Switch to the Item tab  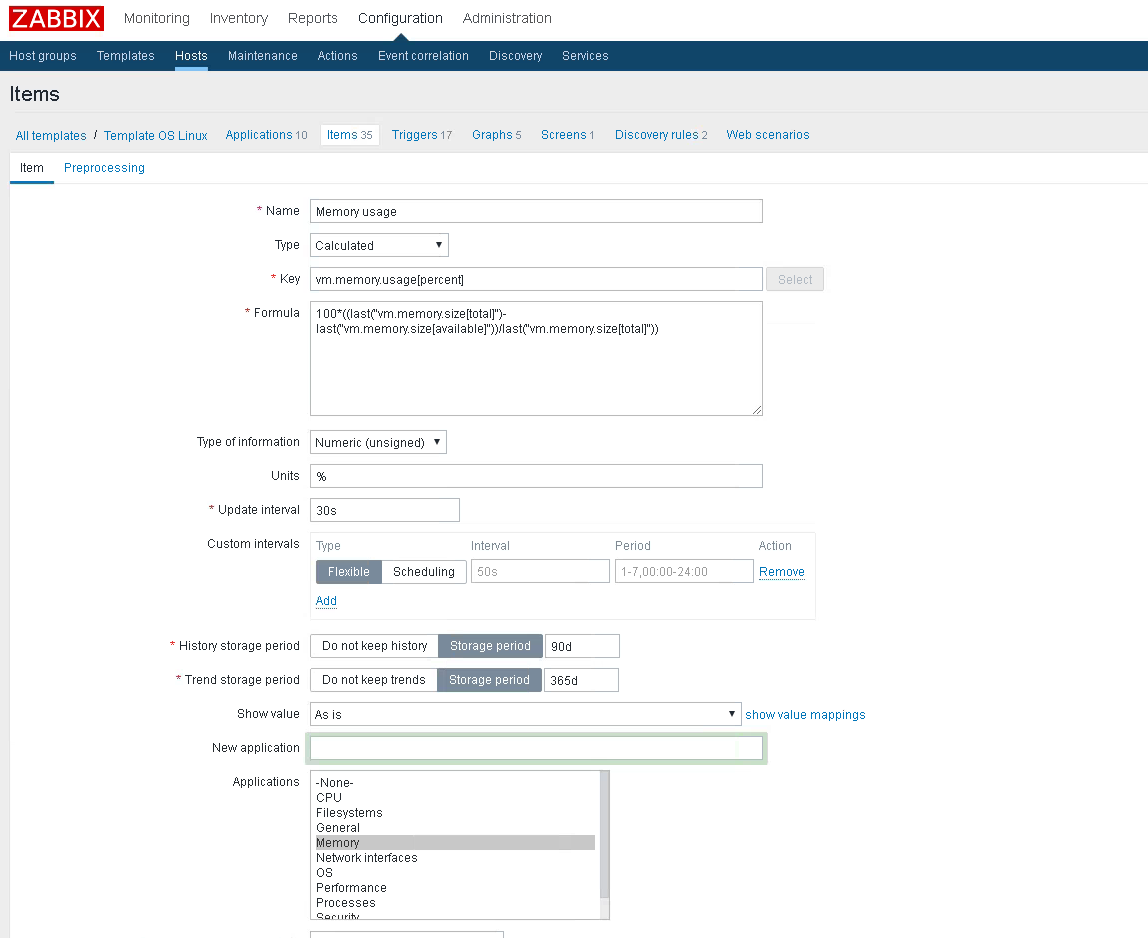31,168
